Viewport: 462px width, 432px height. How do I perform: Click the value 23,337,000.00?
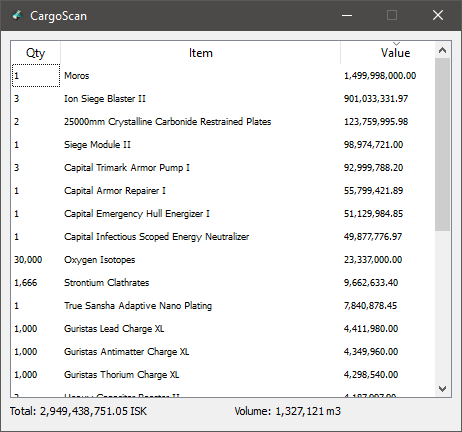pos(373,260)
